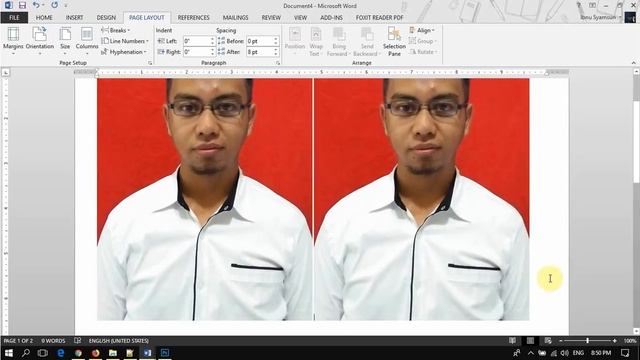The height and width of the screenshot is (360, 640).
Task: Click the Indent Right value field
Action: [196, 52]
